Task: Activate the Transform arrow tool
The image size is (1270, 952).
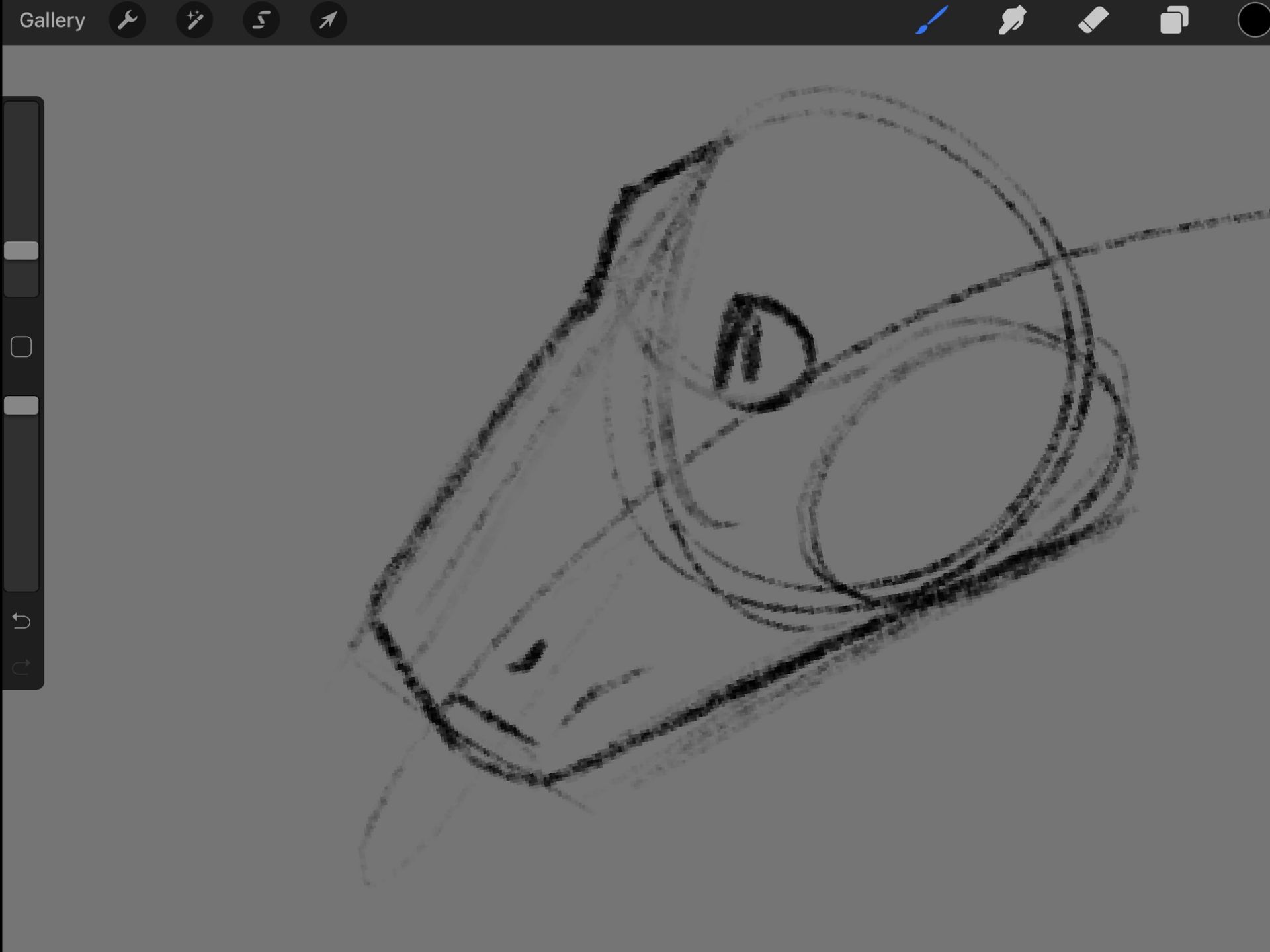Action: [x=328, y=20]
